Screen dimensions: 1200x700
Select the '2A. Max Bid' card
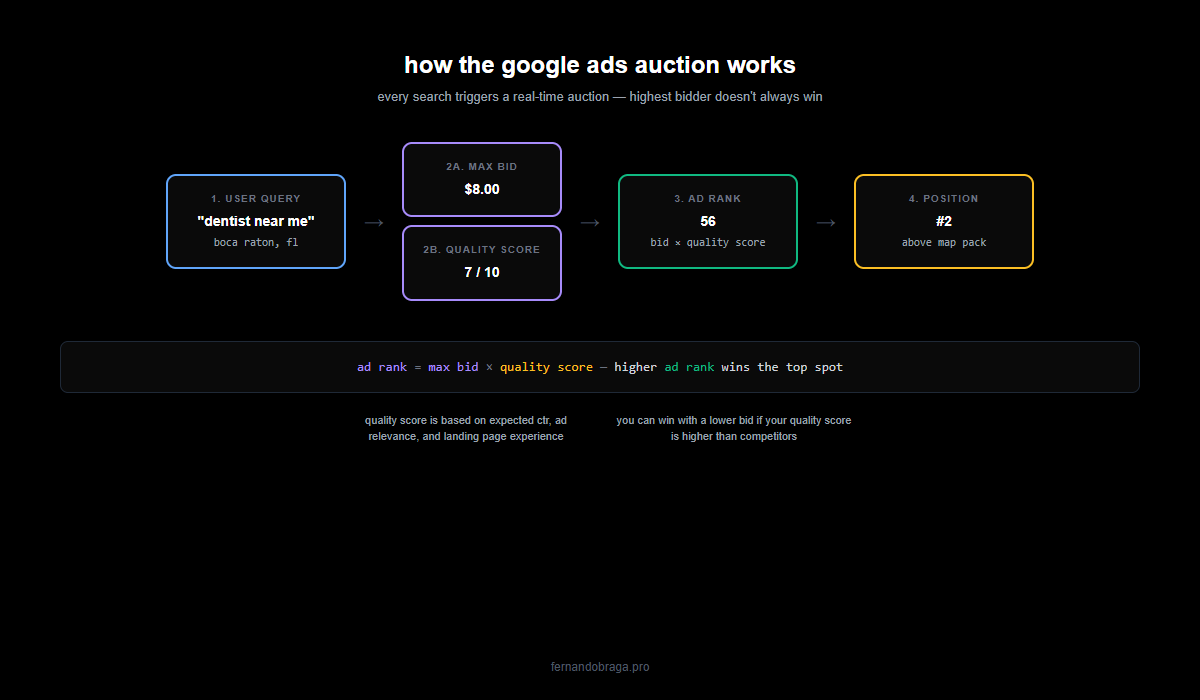pos(482,179)
